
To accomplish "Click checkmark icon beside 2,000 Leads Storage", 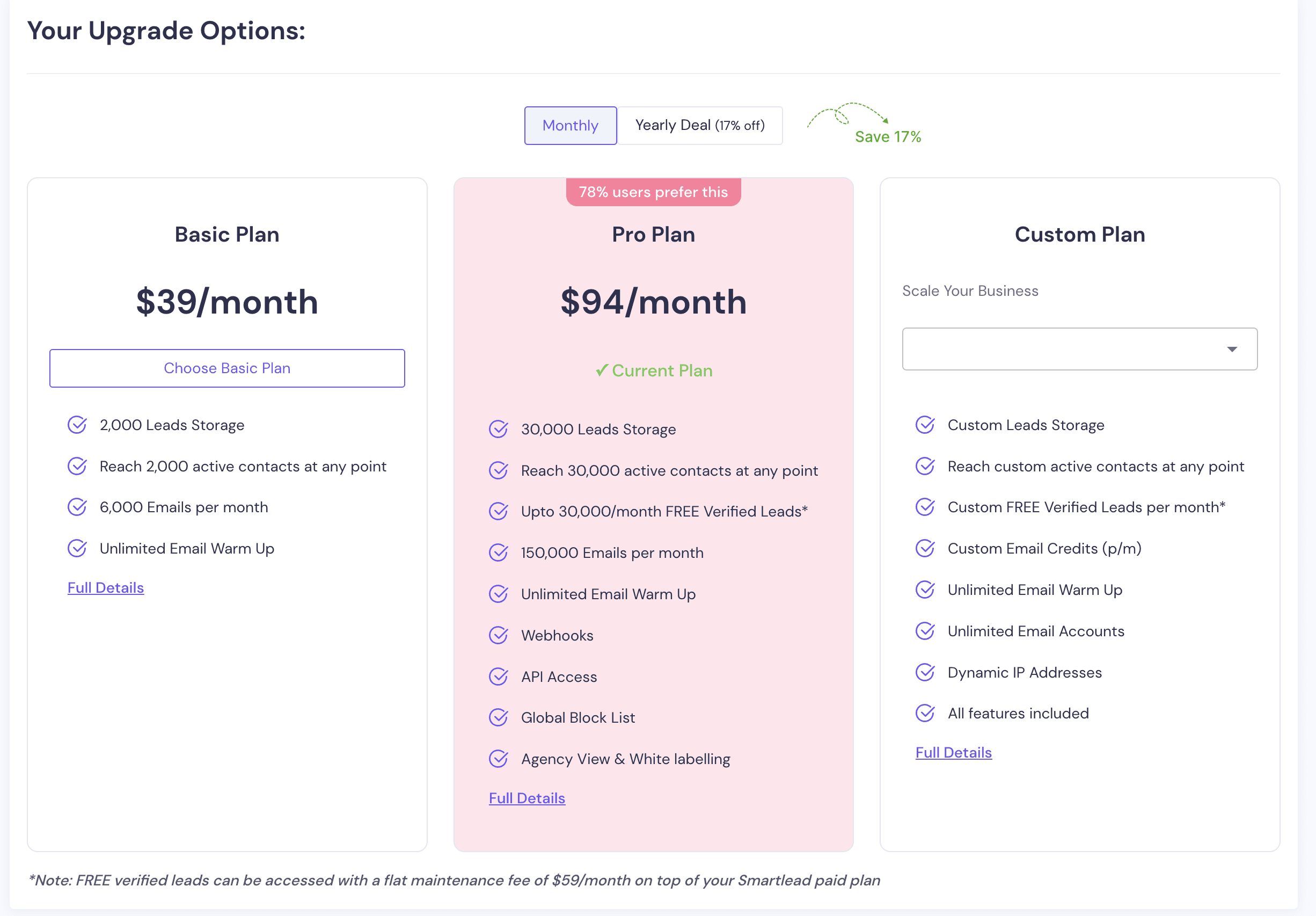I will [x=77, y=425].
